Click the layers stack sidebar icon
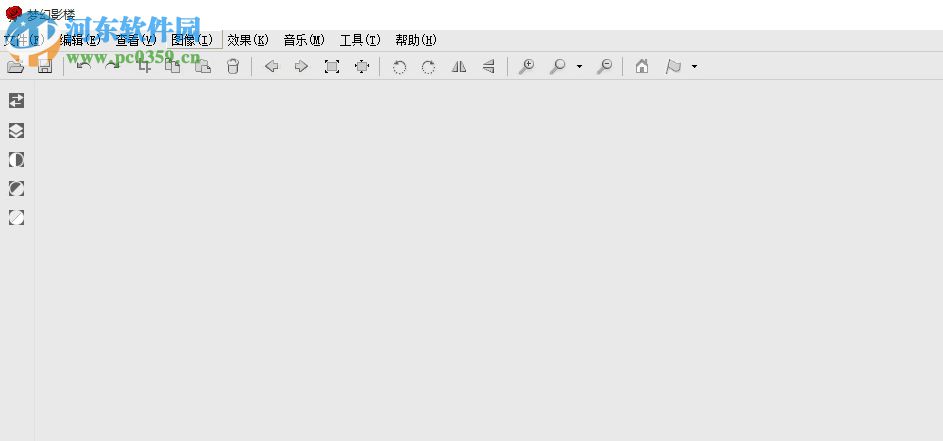The width and height of the screenshot is (943, 441). 16,130
